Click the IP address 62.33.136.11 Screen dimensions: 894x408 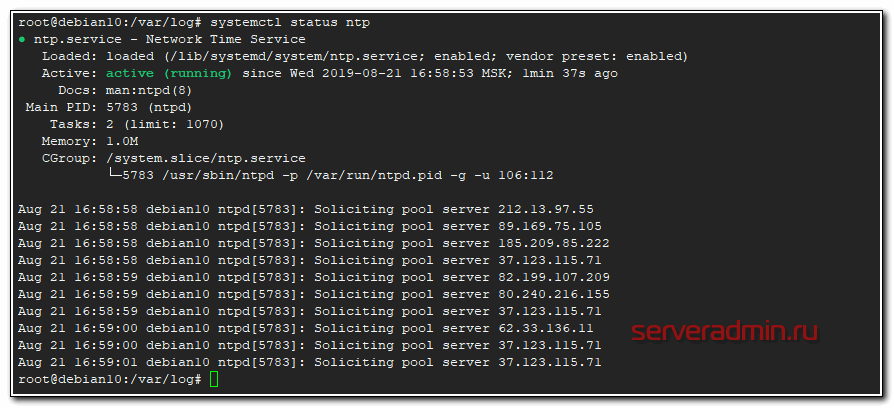[x=546, y=328]
